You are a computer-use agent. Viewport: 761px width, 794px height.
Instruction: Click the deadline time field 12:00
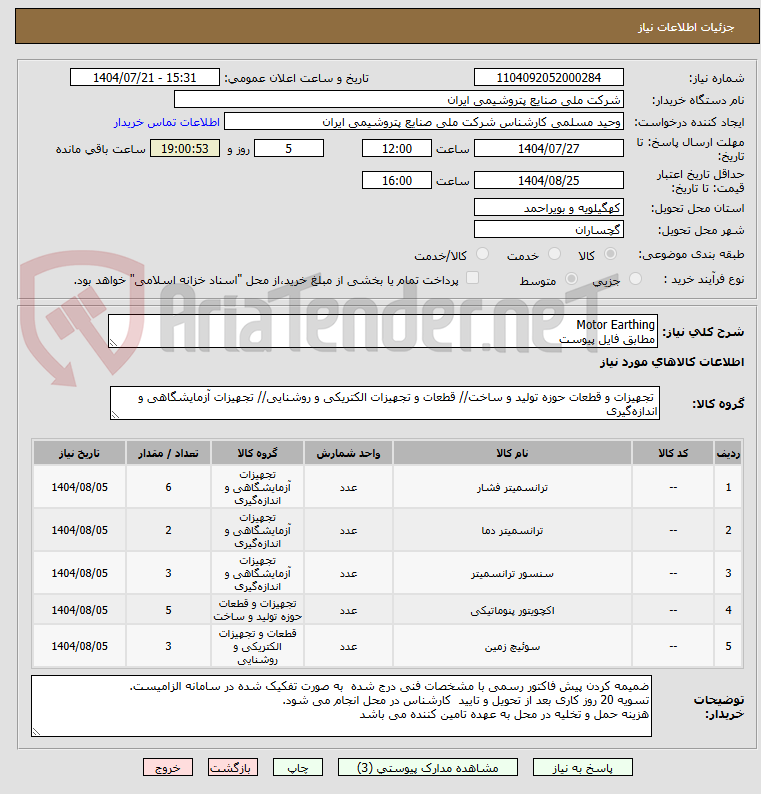397,148
